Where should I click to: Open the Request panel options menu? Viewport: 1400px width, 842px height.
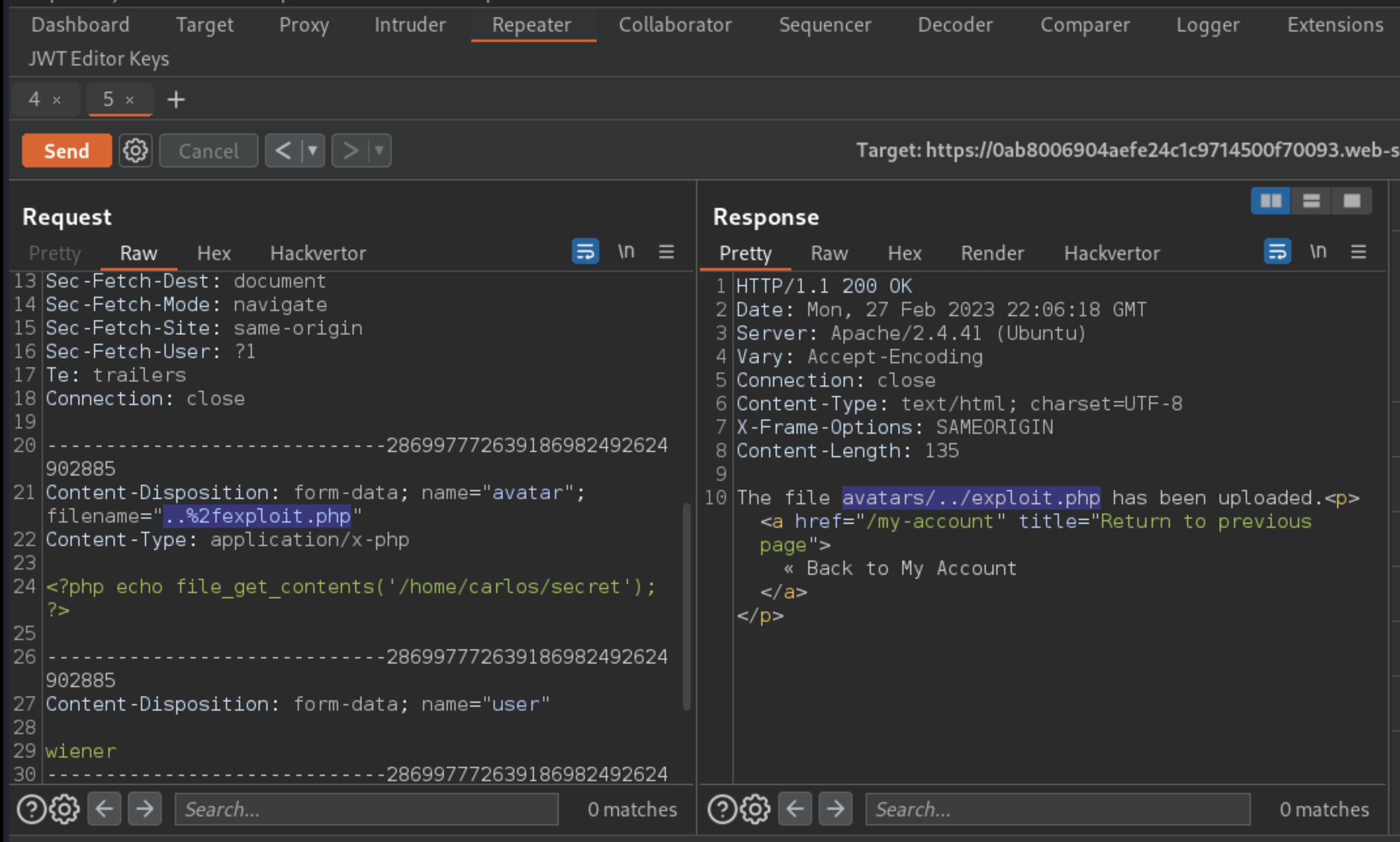point(666,251)
